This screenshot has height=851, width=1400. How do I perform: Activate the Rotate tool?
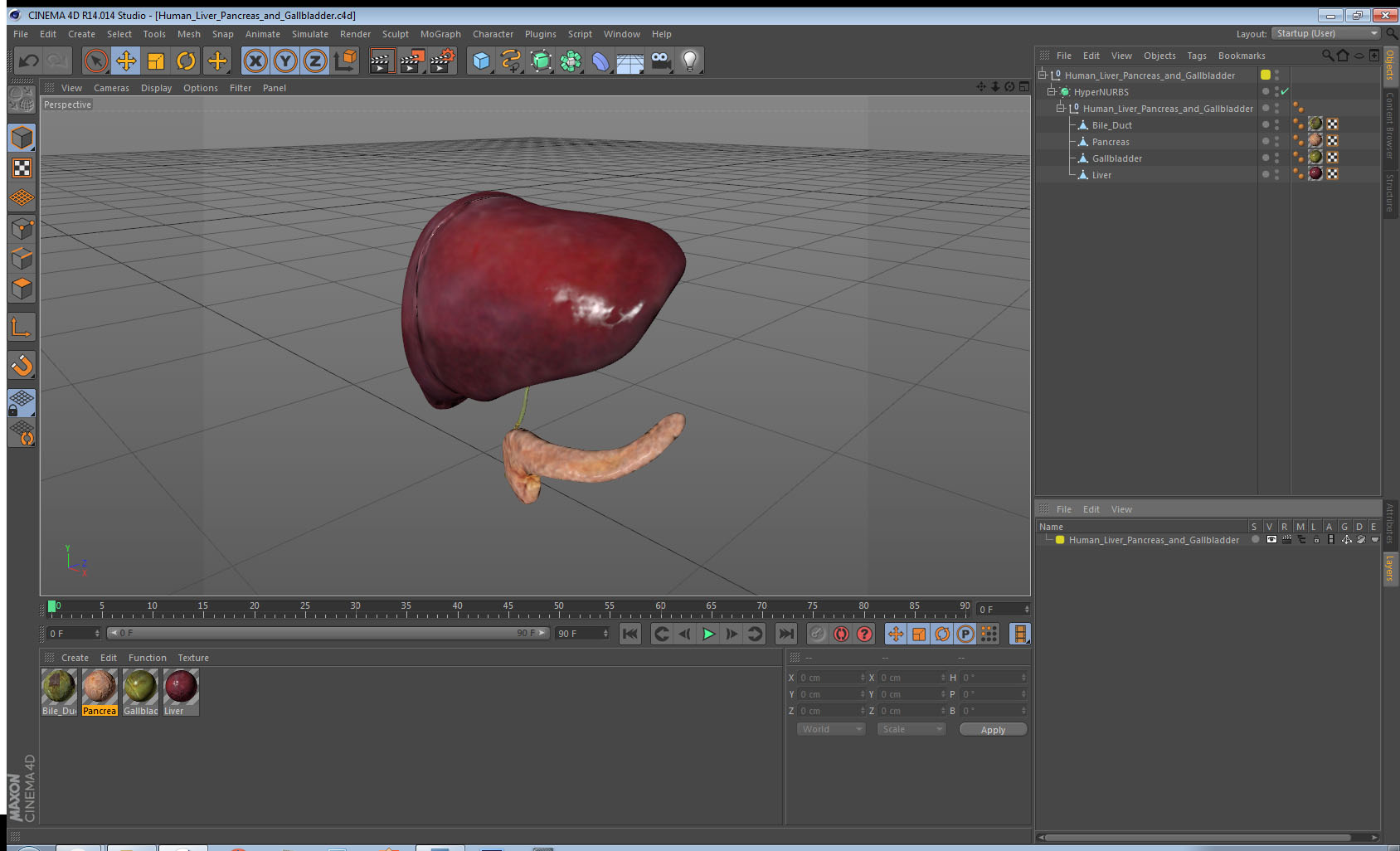[186, 61]
